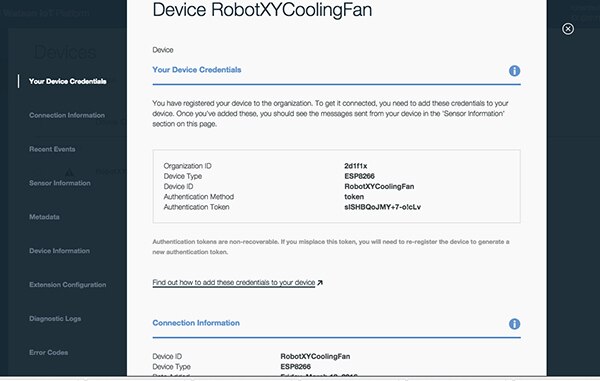600x381 pixels.
Task: Click RobotXYCoolingFan value under Connection Information
Action: (315, 357)
